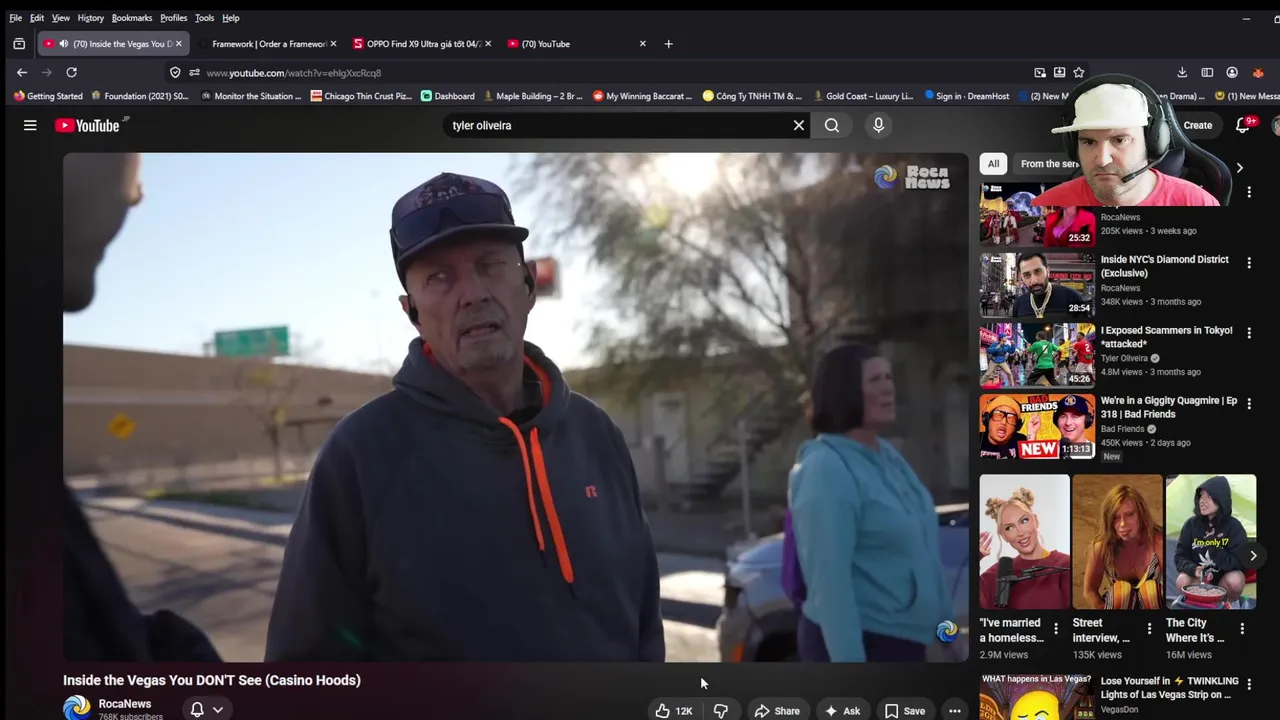Open Getting Started bookmark
Image resolution: width=1280 pixels, height=720 pixels.
point(48,96)
